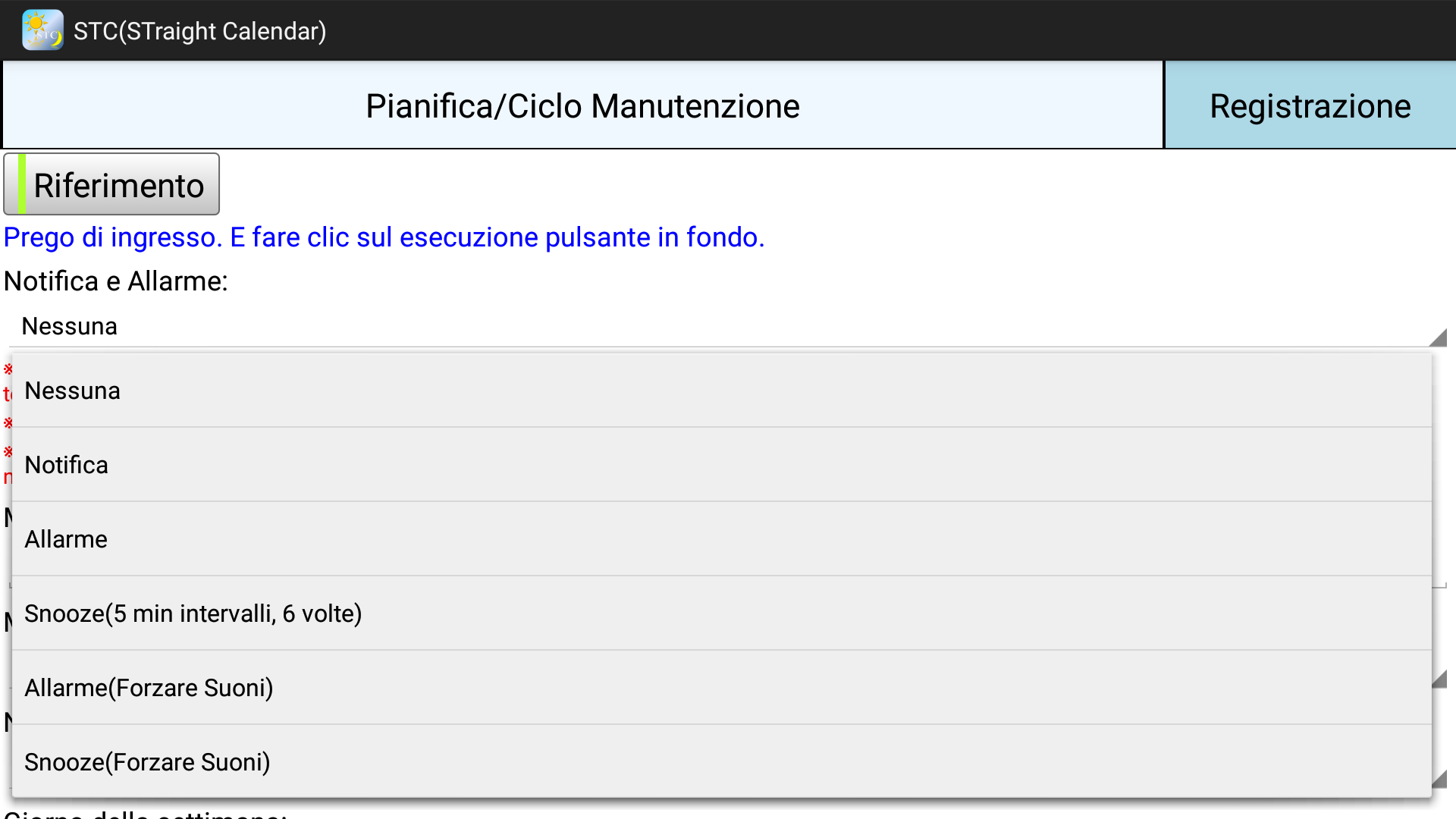Click the cut-off label below the dropdown list
Viewport: 1456px width, 819px height.
(144, 813)
